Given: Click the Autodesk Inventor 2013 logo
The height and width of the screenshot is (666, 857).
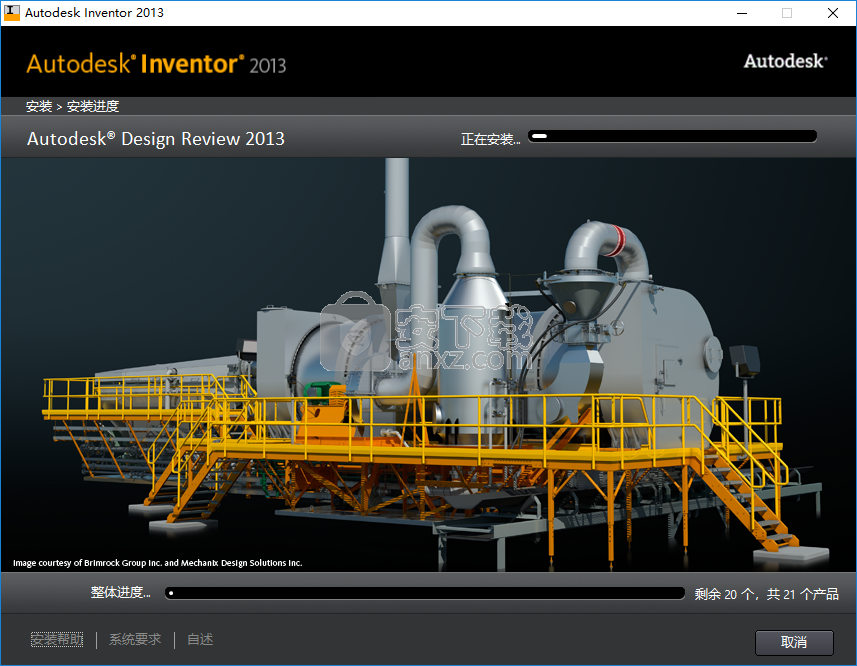Looking at the screenshot, I should point(156,64).
